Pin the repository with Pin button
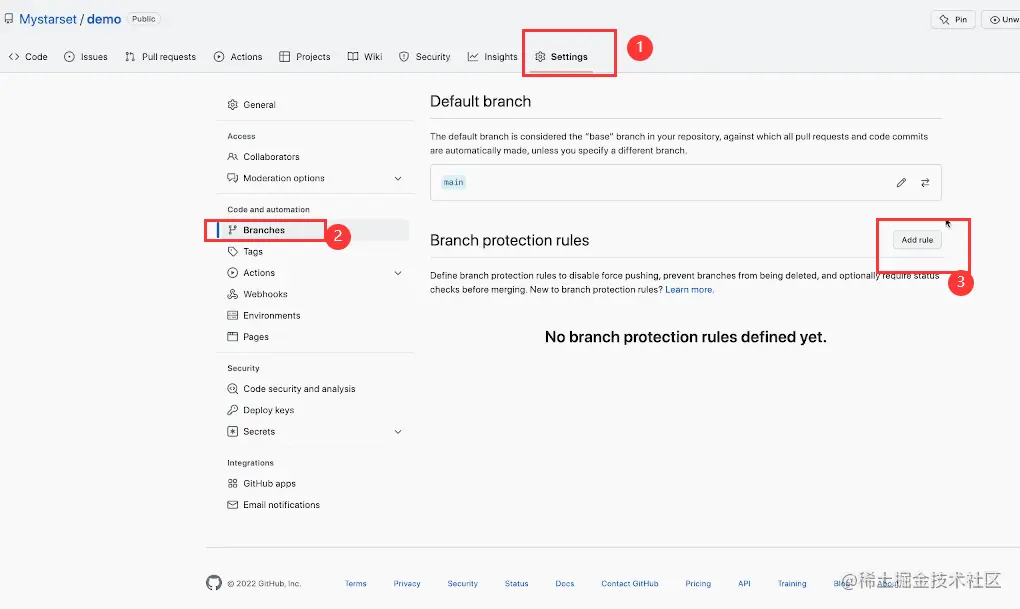 pos(953,20)
